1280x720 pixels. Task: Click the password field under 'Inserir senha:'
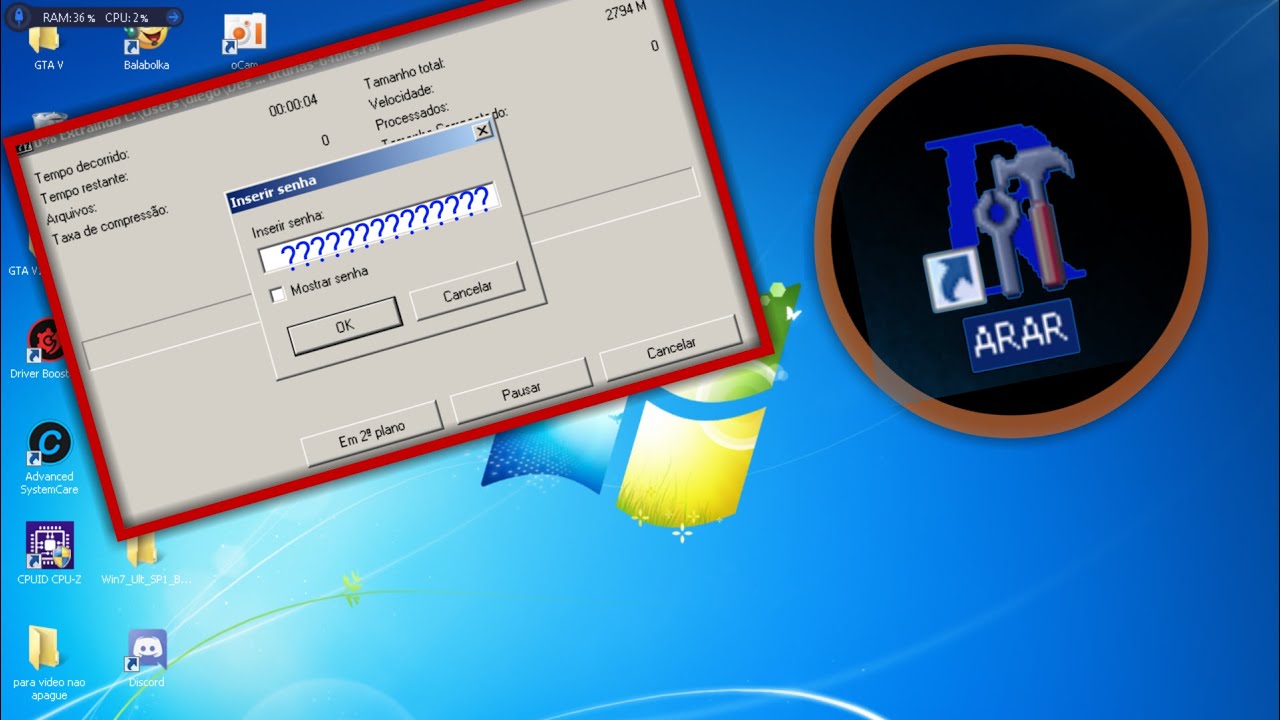pyautogui.click(x=378, y=228)
